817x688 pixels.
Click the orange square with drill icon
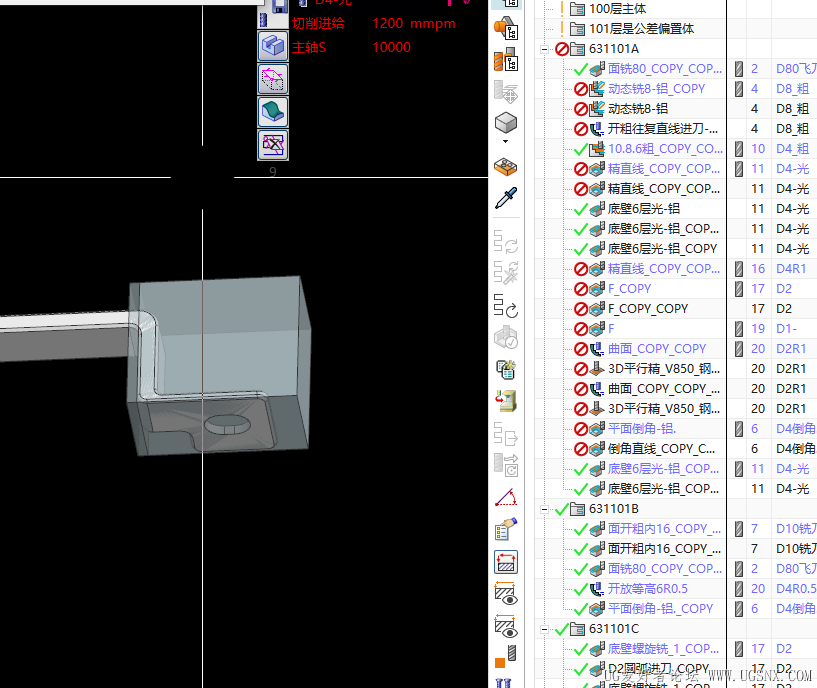(505, 657)
